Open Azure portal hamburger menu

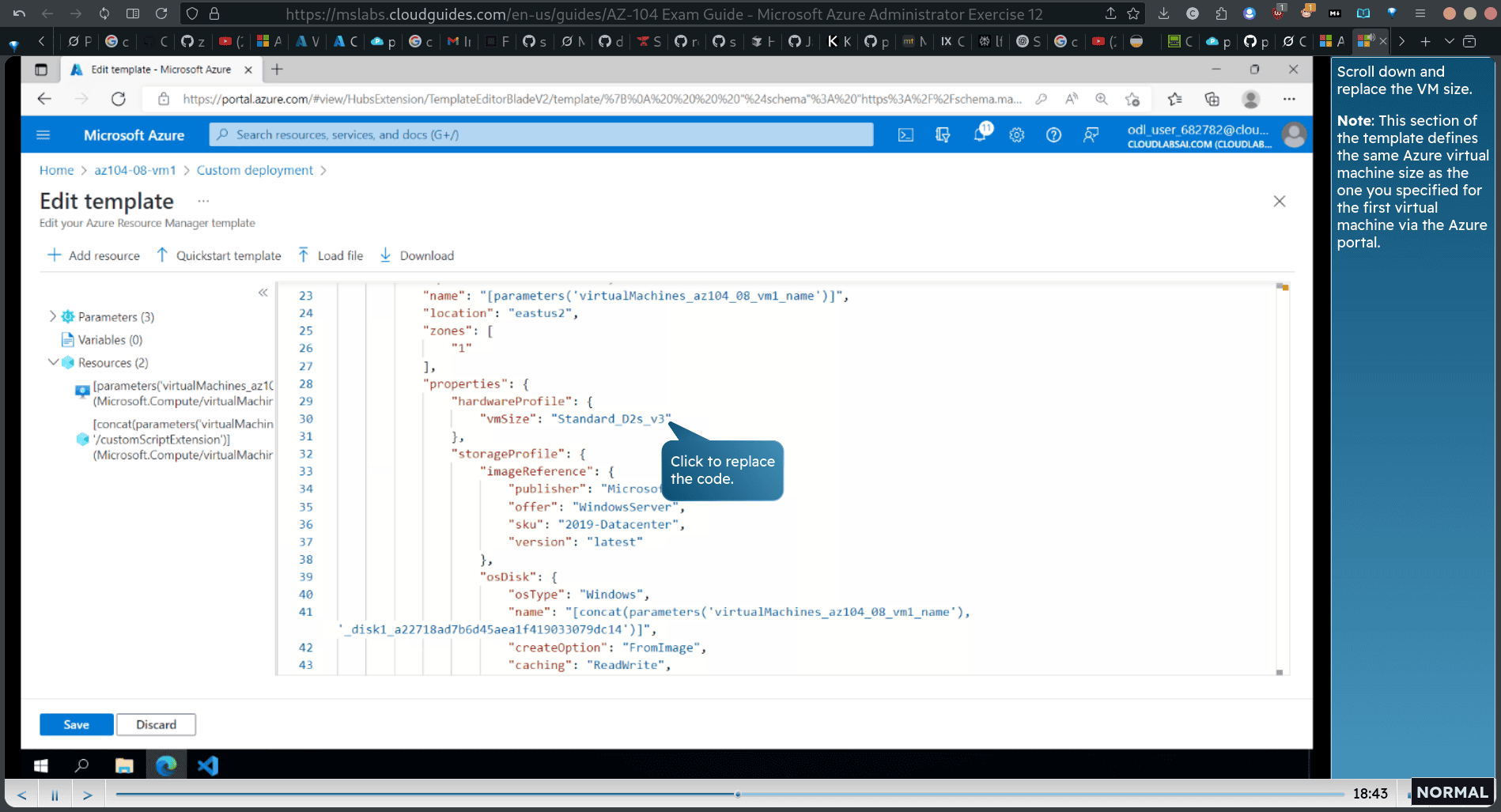point(43,135)
